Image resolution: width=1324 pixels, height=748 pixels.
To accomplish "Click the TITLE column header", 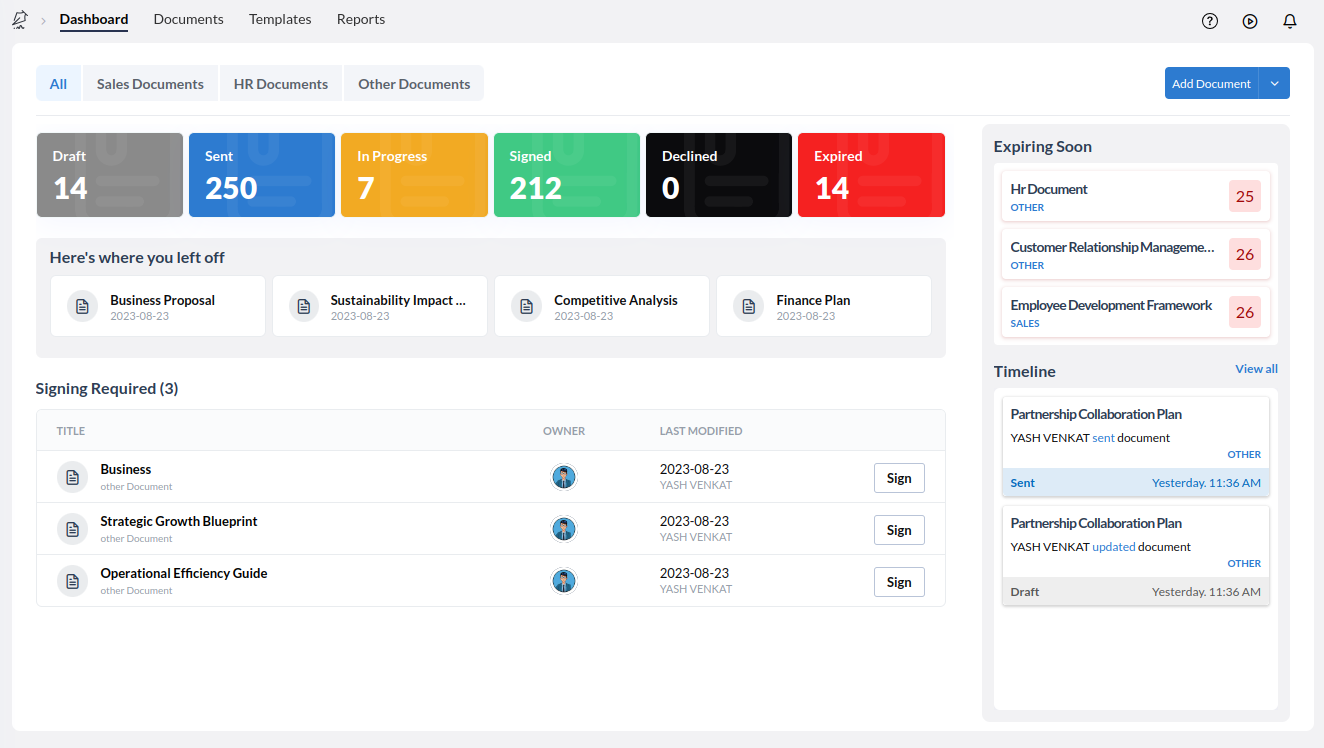I will pyautogui.click(x=71, y=431).
